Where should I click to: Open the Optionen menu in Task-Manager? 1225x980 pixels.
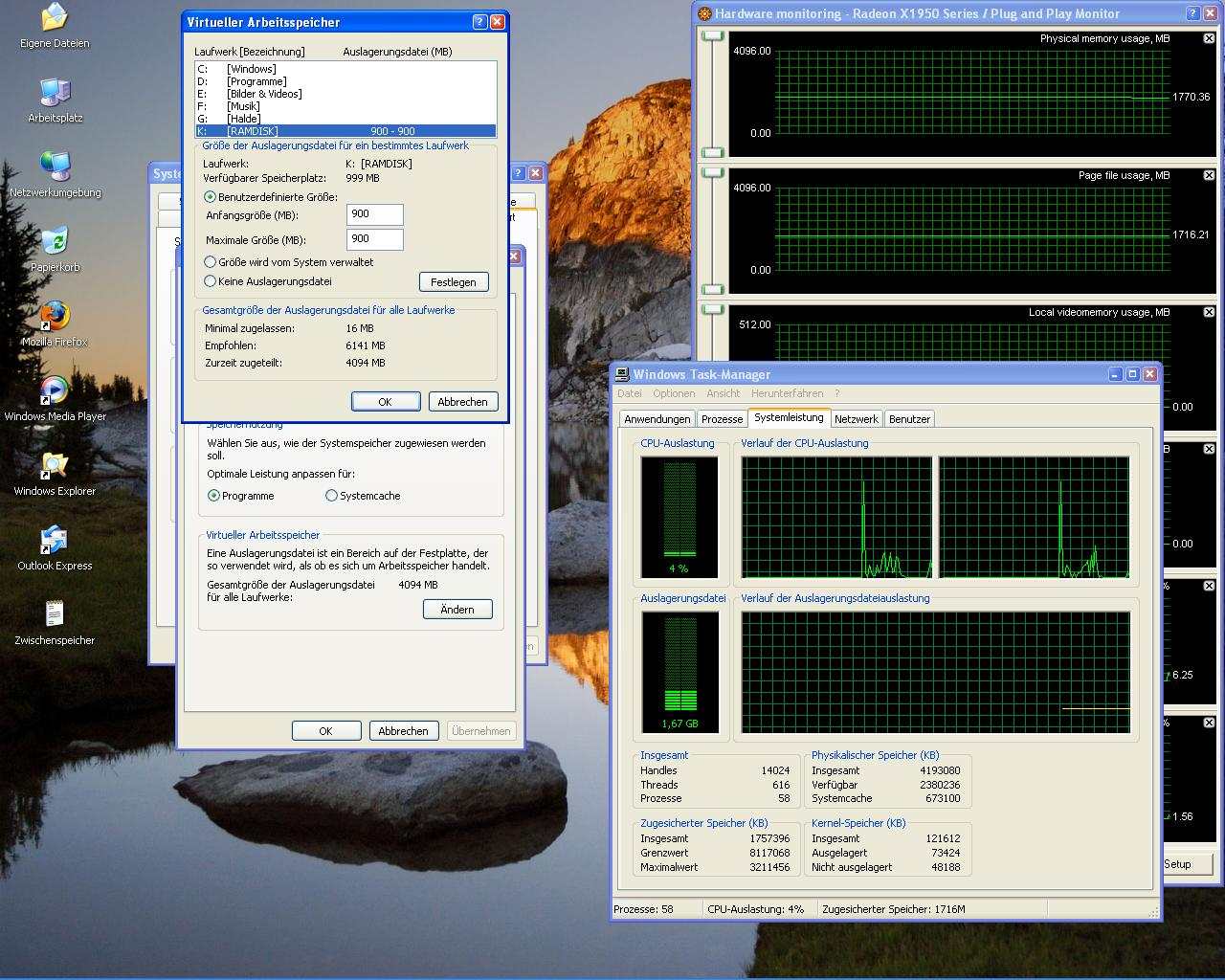[674, 393]
